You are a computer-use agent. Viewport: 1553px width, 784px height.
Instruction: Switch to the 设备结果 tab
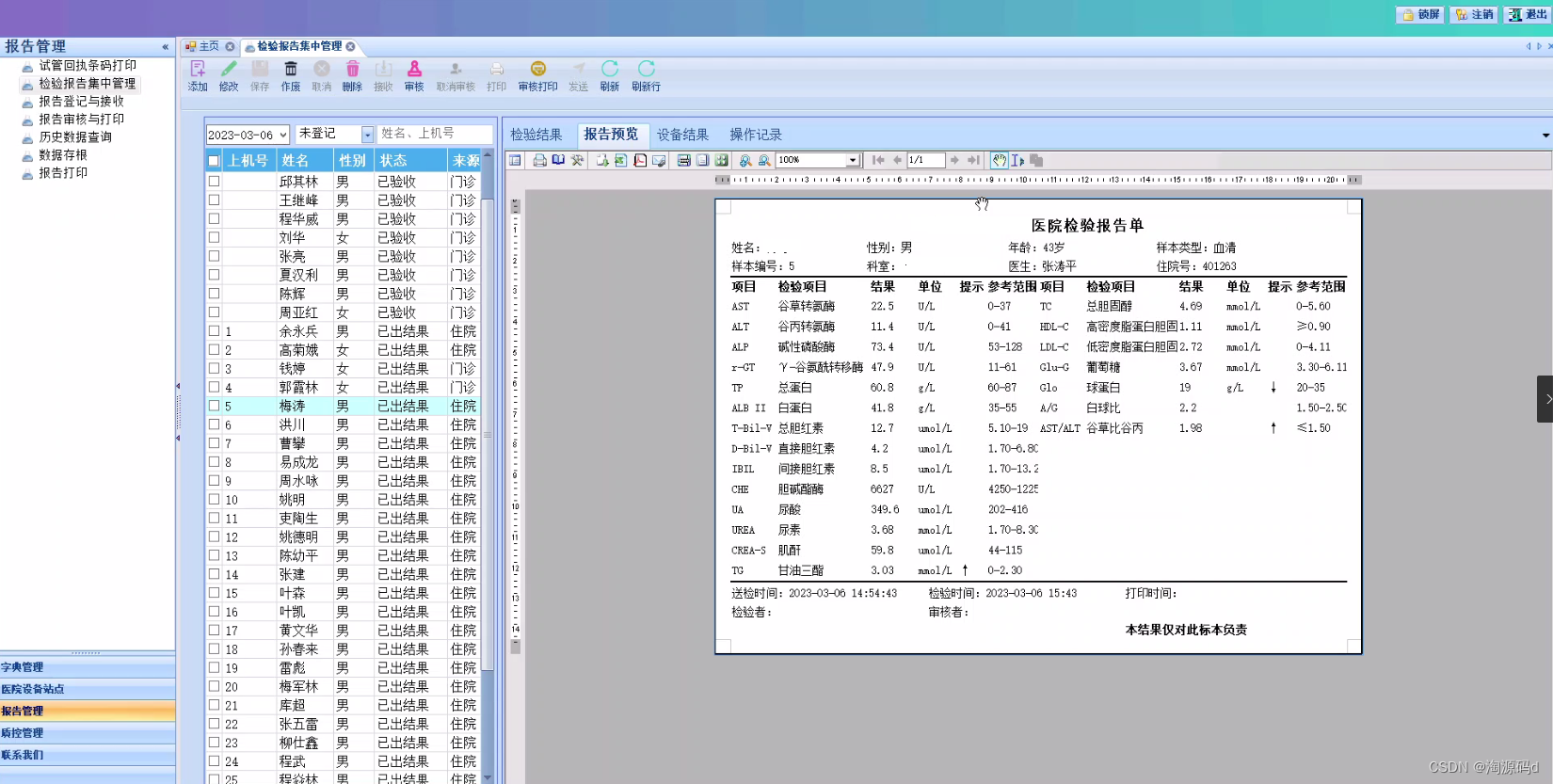[x=682, y=135]
